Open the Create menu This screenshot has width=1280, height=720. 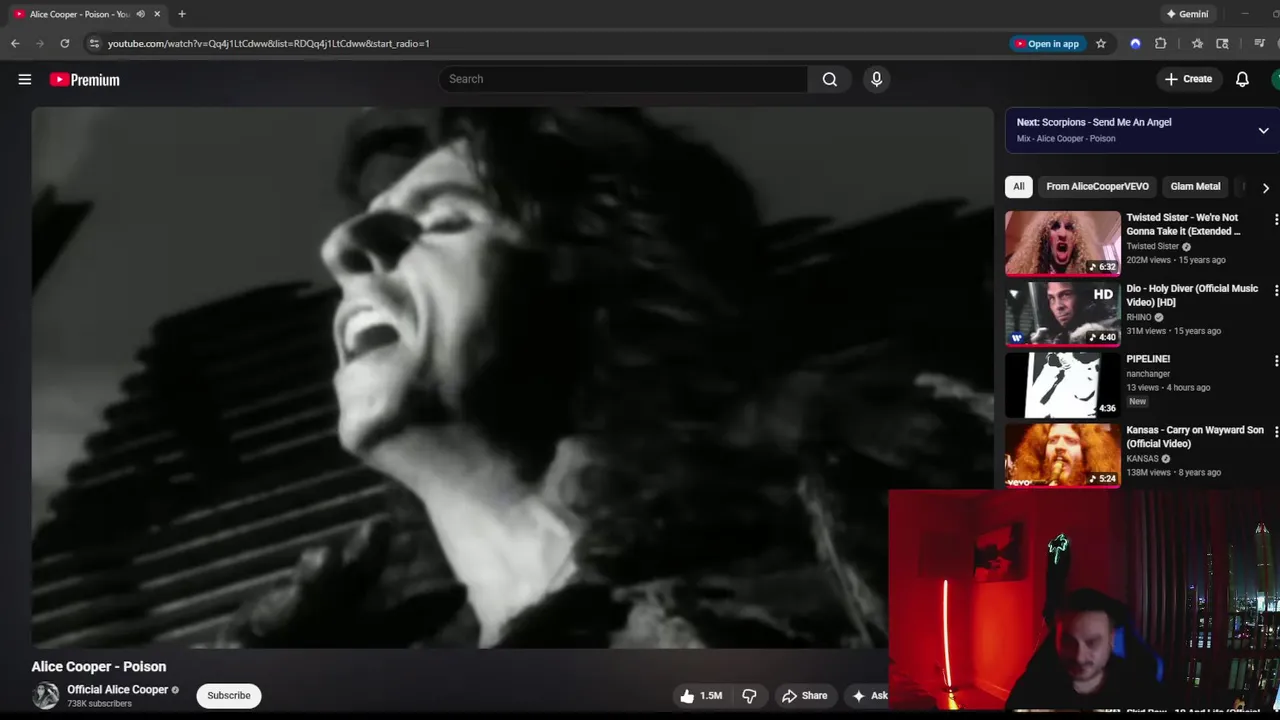[x=1188, y=79]
